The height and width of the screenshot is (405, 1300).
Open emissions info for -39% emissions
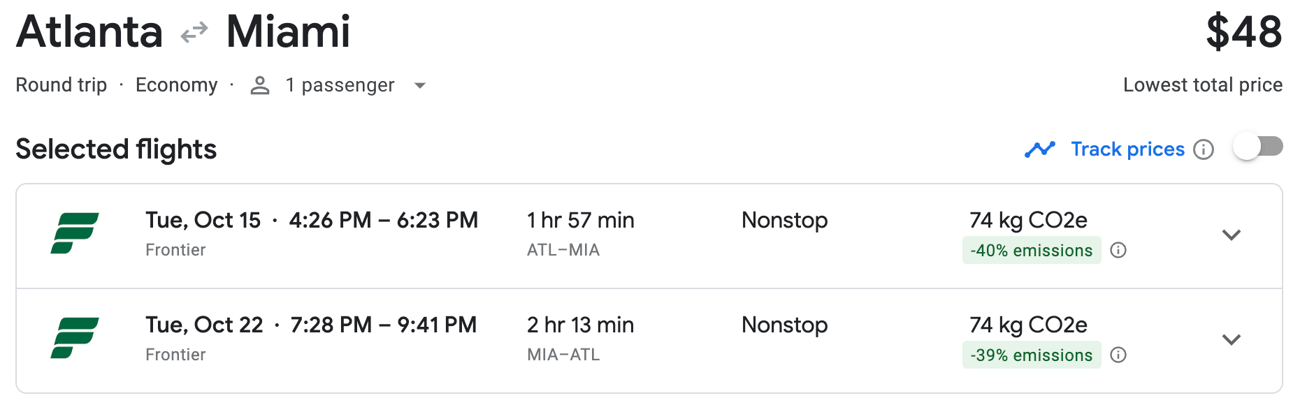pyautogui.click(x=1119, y=355)
